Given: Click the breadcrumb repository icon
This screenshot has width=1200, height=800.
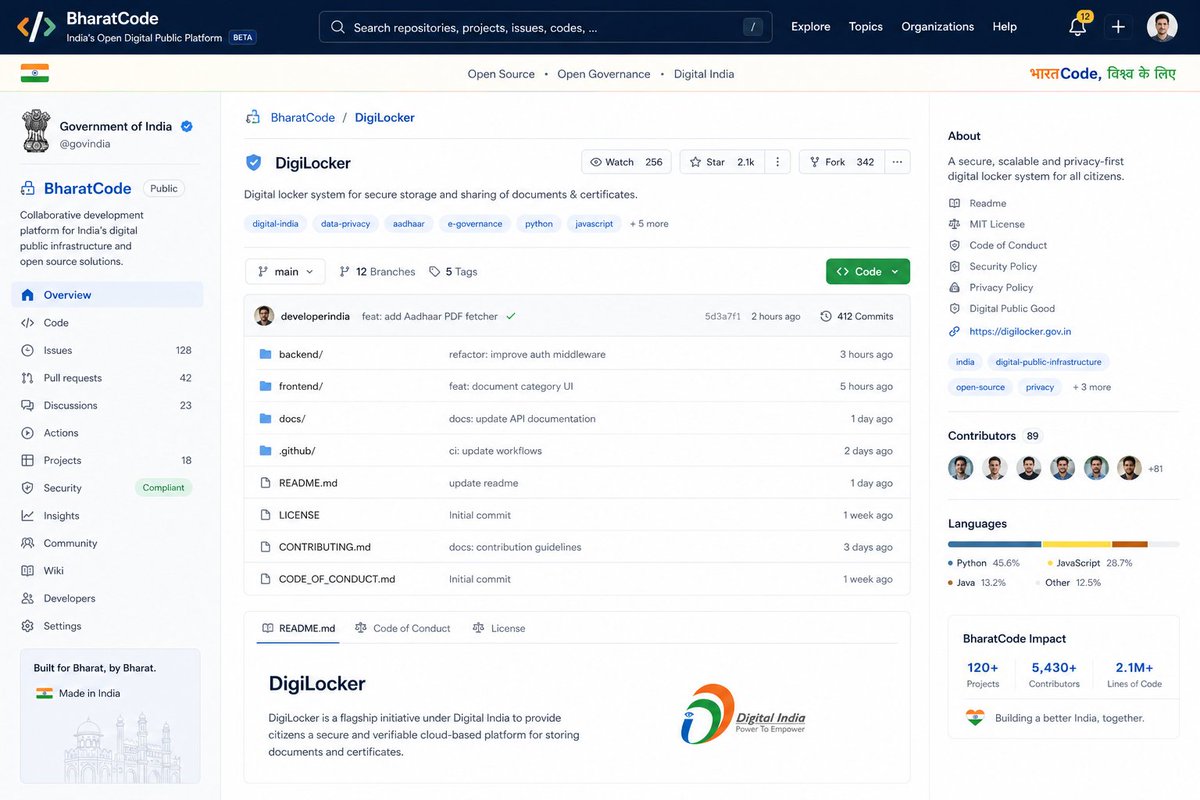Looking at the screenshot, I should pos(253,117).
